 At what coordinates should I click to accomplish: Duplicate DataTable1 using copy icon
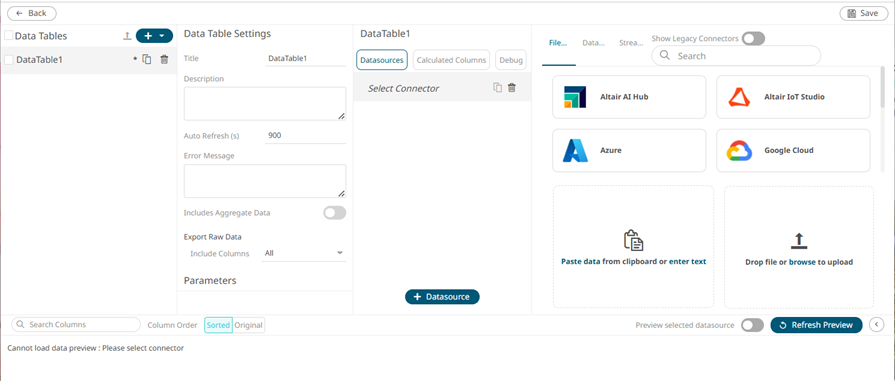click(x=147, y=59)
